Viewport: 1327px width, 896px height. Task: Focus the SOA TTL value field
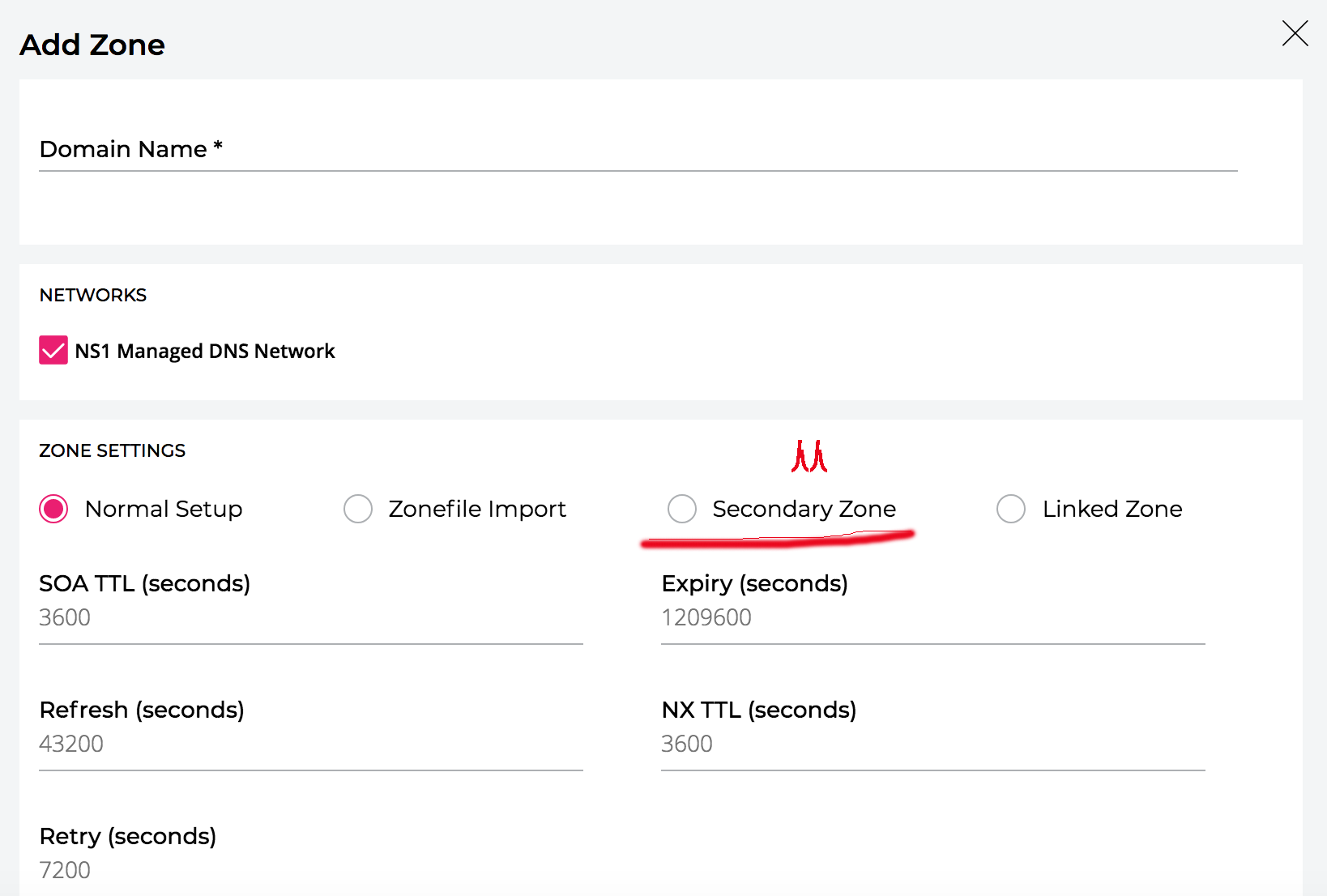click(310, 618)
